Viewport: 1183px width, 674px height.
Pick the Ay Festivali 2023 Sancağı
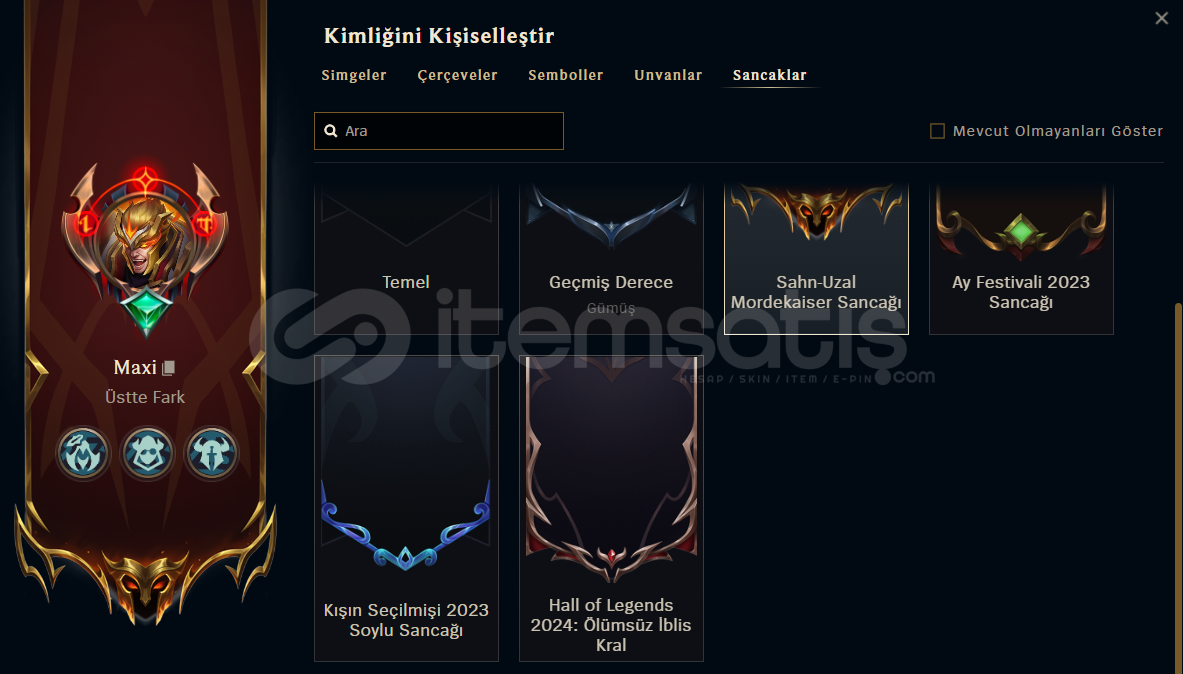1021,259
